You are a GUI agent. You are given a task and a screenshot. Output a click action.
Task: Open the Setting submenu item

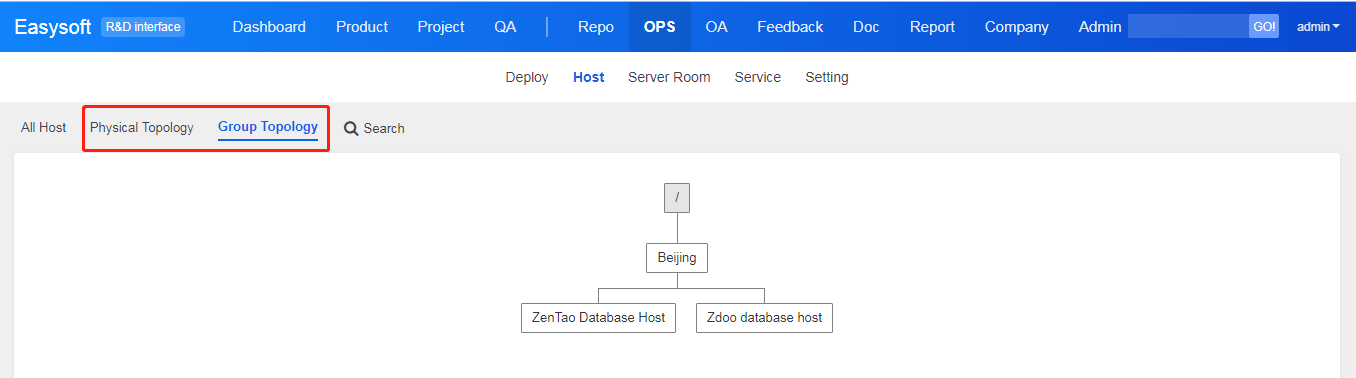point(827,77)
